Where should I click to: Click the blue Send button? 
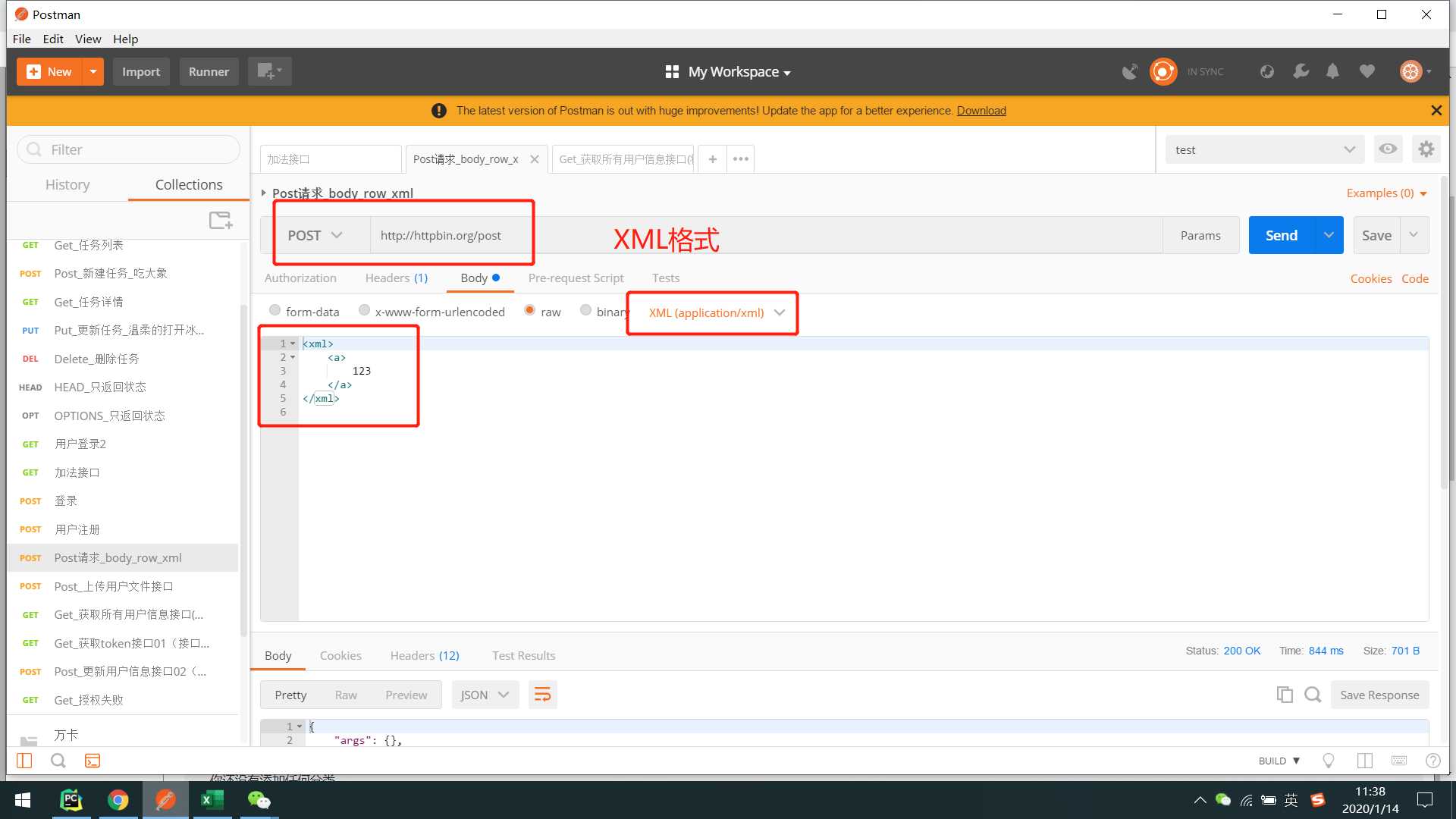click(x=1282, y=235)
